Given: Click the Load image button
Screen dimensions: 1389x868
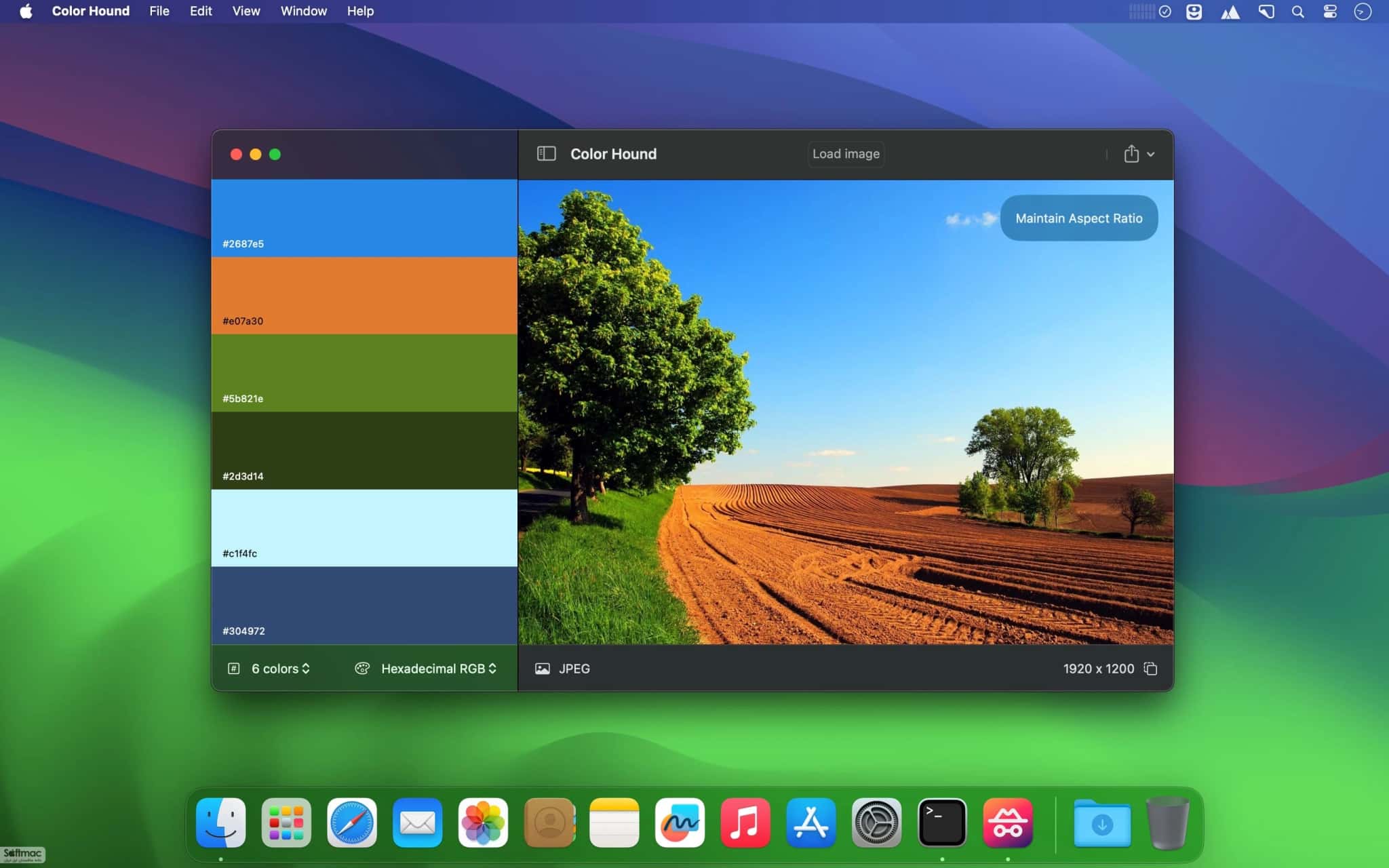Looking at the screenshot, I should pyautogui.click(x=846, y=154).
